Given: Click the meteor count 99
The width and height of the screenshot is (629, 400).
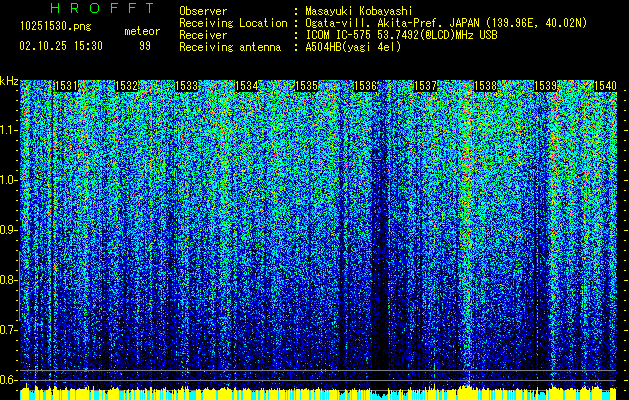Looking at the screenshot, I should 145,46.
